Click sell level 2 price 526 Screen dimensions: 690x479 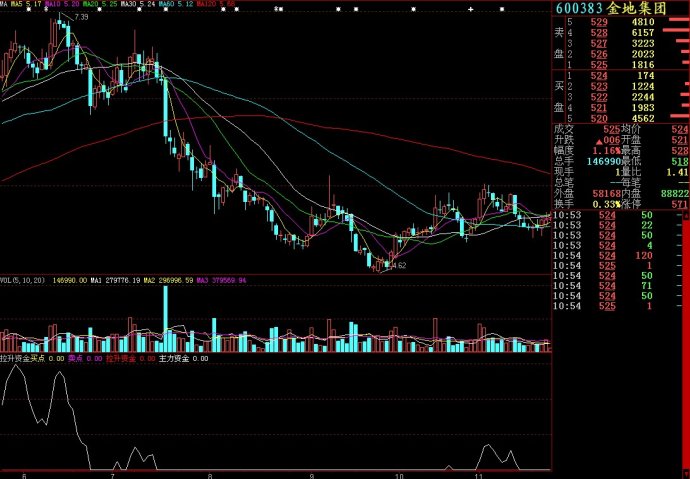tap(599, 54)
